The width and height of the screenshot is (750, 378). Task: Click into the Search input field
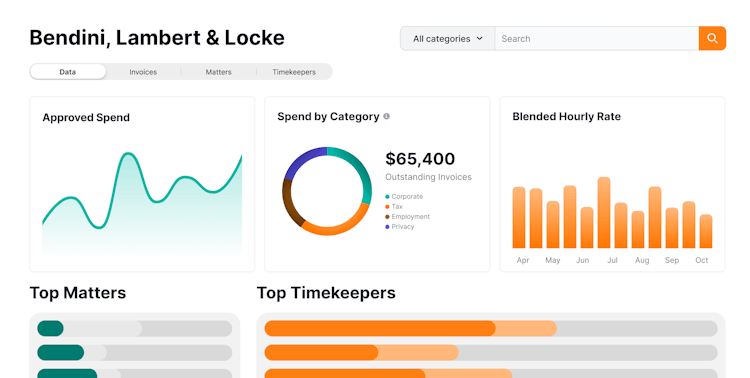coord(597,38)
